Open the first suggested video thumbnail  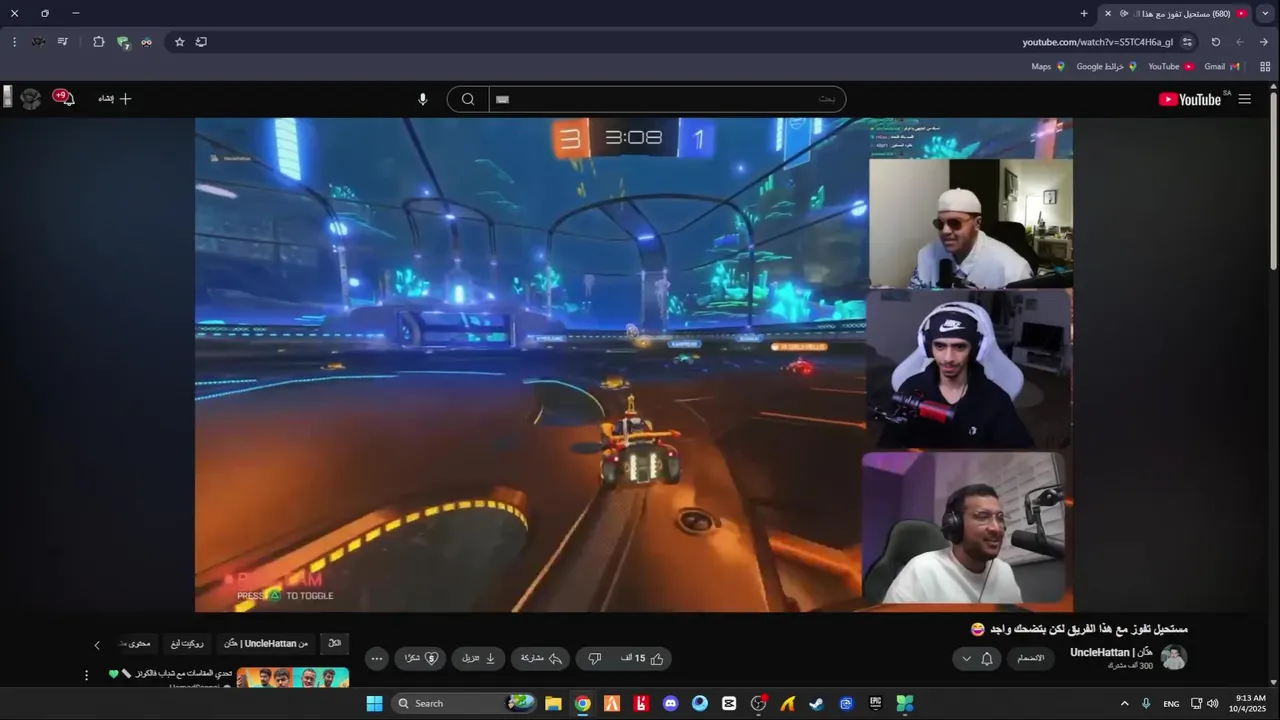pos(293,678)
